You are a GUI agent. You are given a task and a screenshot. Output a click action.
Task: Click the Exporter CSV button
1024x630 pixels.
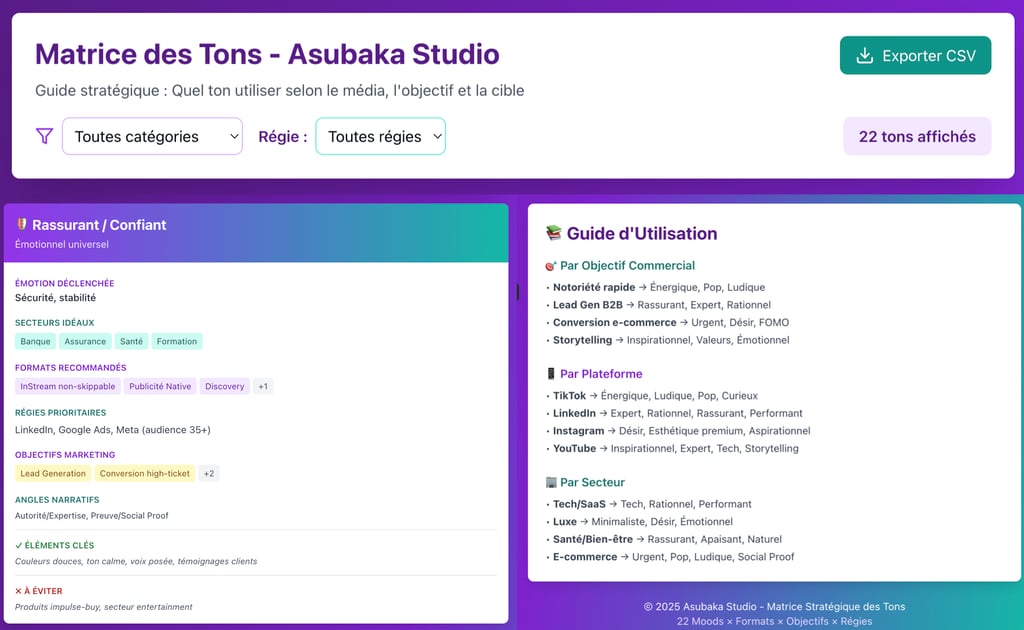(x=915, y=55)
